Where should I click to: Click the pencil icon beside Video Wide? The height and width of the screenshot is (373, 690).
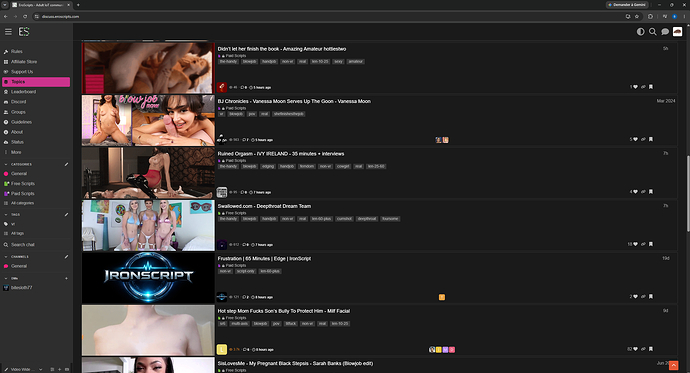pyautogui.click(x=6, y=369)
